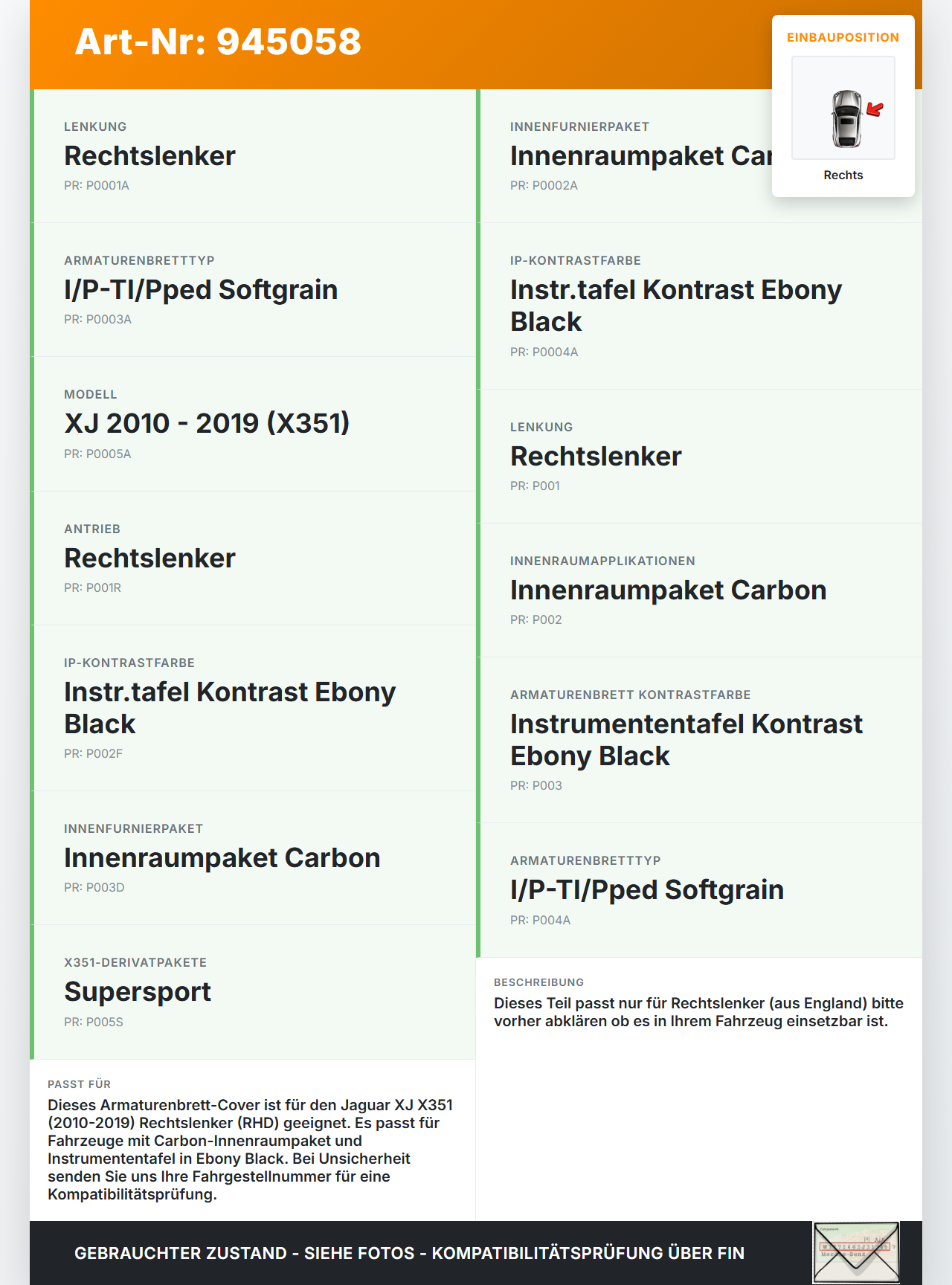Click the Gebrauchter Zustand footer banner text

point(409,1253)
